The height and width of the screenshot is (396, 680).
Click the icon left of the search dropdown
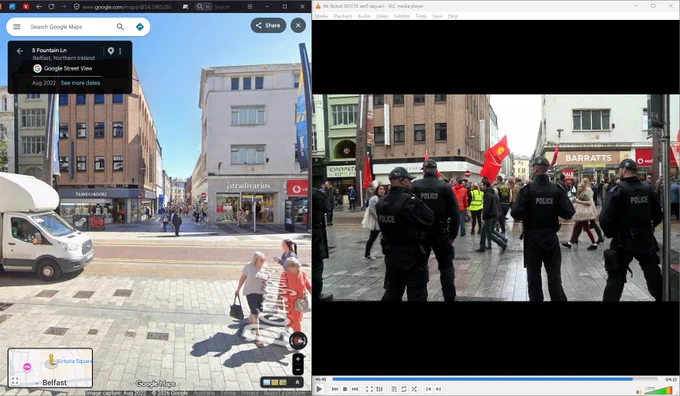[185, 7]
